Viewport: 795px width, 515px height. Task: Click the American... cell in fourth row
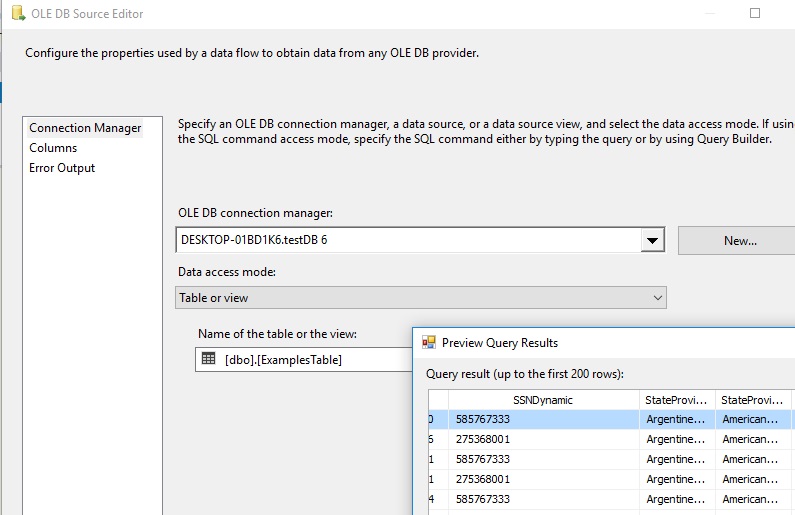(x=752, y=479)
